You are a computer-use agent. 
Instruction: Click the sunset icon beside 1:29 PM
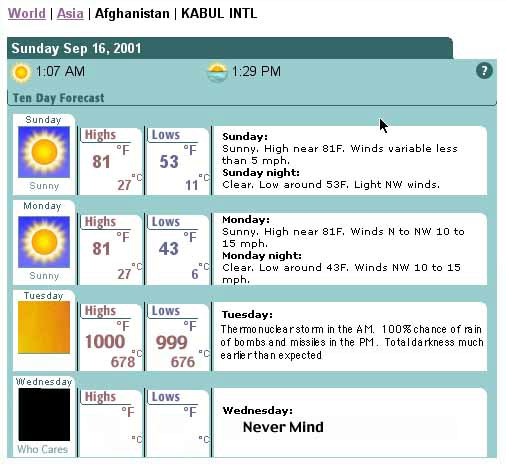point(217,72)
